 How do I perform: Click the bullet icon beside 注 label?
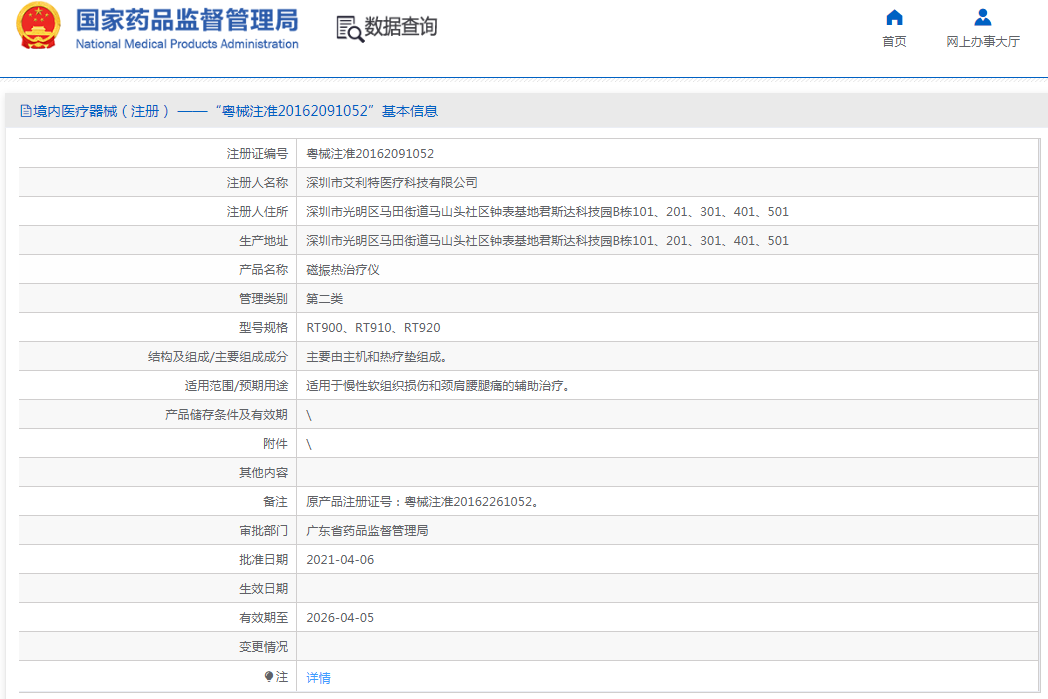pos(269,677)
